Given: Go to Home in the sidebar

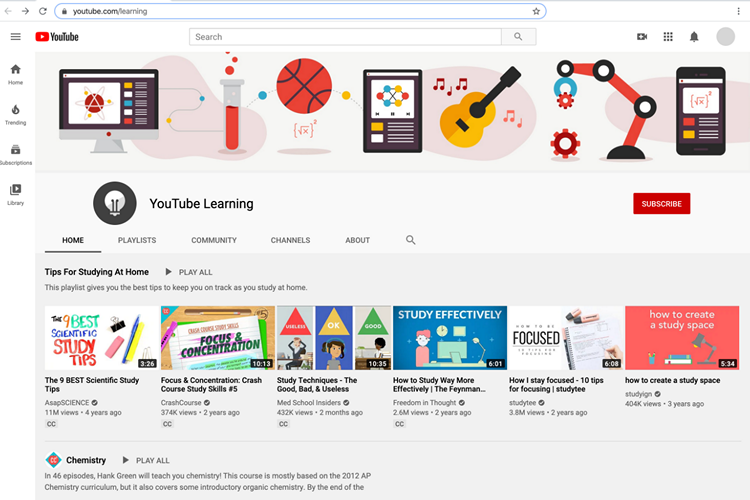Looking at the screenshot, I should click(x=15, y=74).
